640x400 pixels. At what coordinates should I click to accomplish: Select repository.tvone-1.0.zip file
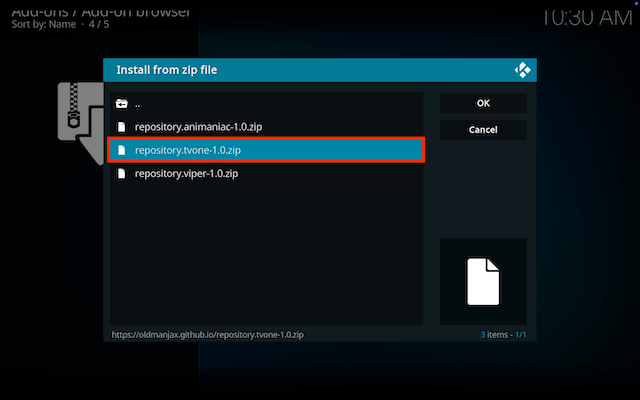click(266, 150)
